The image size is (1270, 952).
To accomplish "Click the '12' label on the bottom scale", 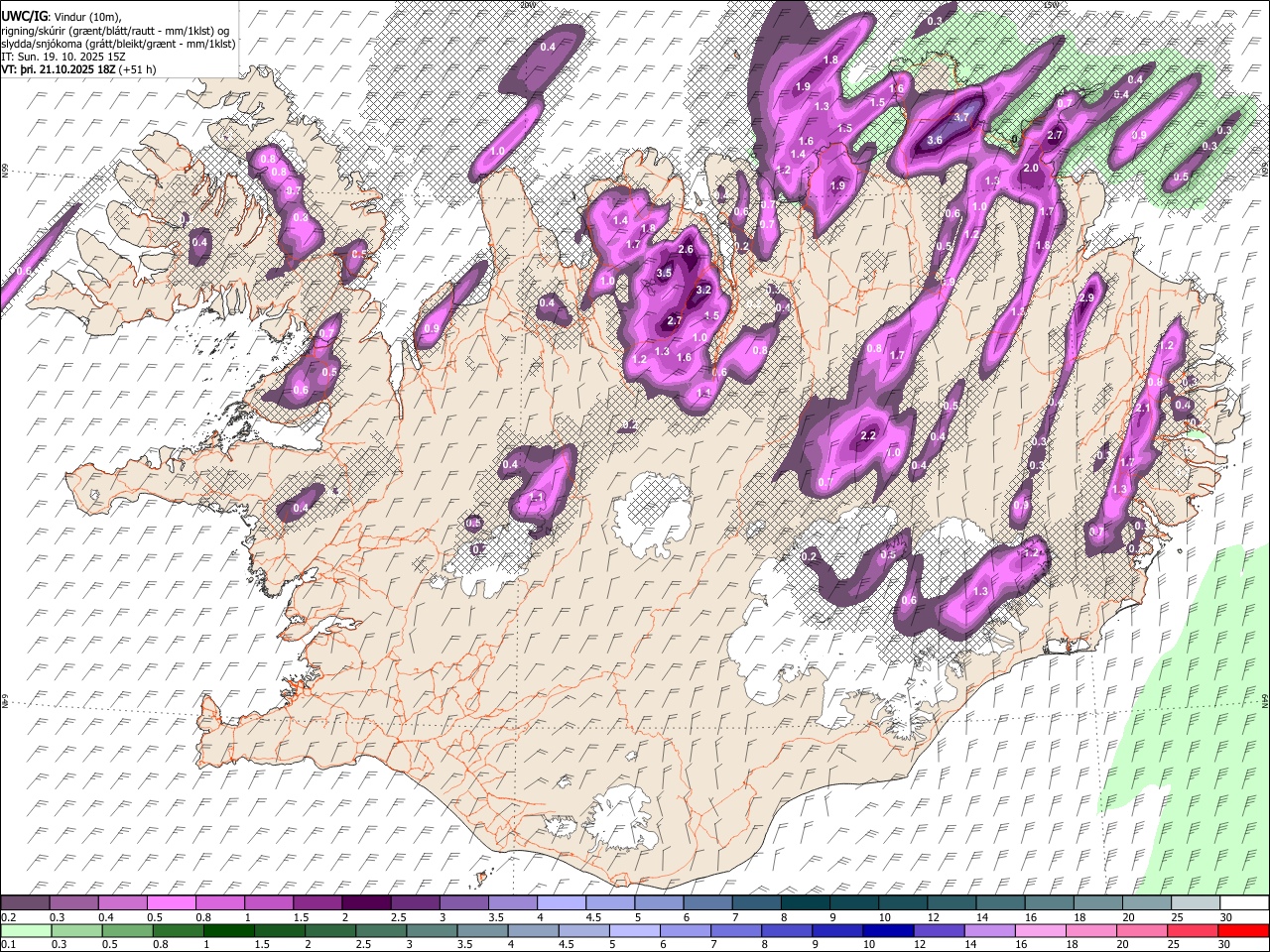I will pyautogui.click(x=921, y=944).
